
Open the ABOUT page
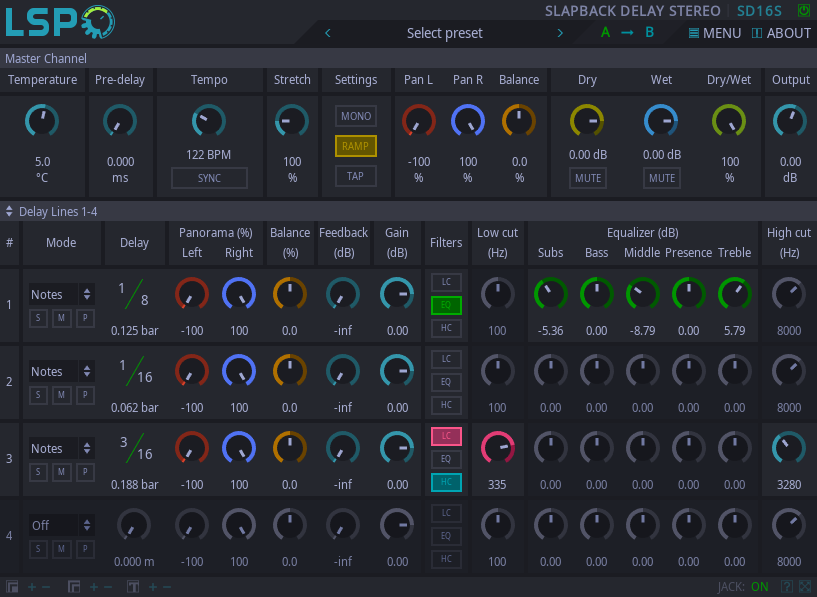pos(781,33)
